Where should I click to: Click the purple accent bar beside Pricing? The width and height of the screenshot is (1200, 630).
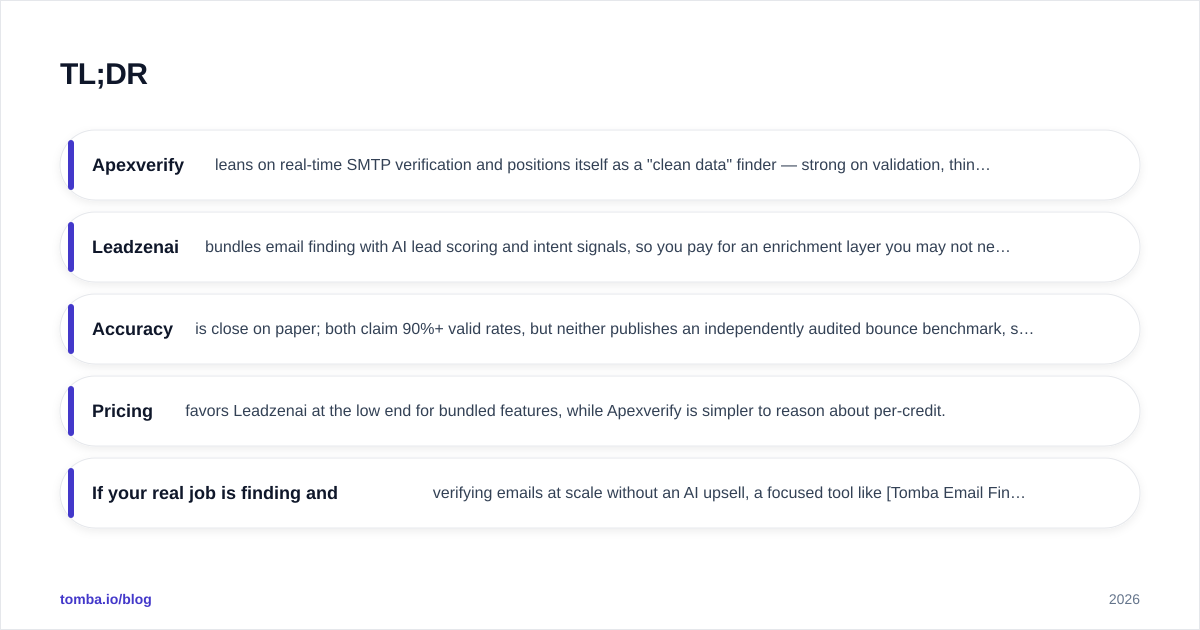tap(71, 411)
